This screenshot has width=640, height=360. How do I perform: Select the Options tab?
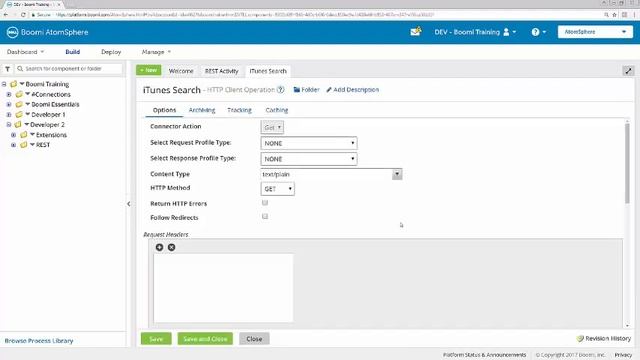point(164,110)
